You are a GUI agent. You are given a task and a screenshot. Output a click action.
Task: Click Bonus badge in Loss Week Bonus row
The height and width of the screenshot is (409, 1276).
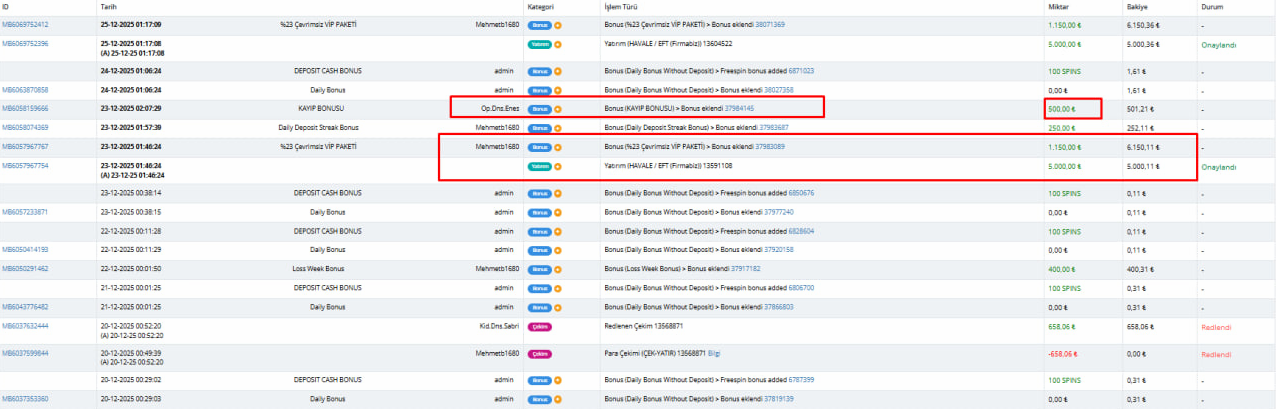point(539,269)
